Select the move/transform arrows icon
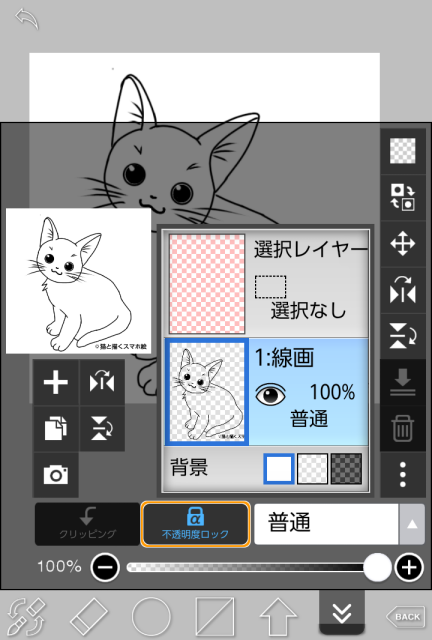432x640 pixels. click(403, 244)
